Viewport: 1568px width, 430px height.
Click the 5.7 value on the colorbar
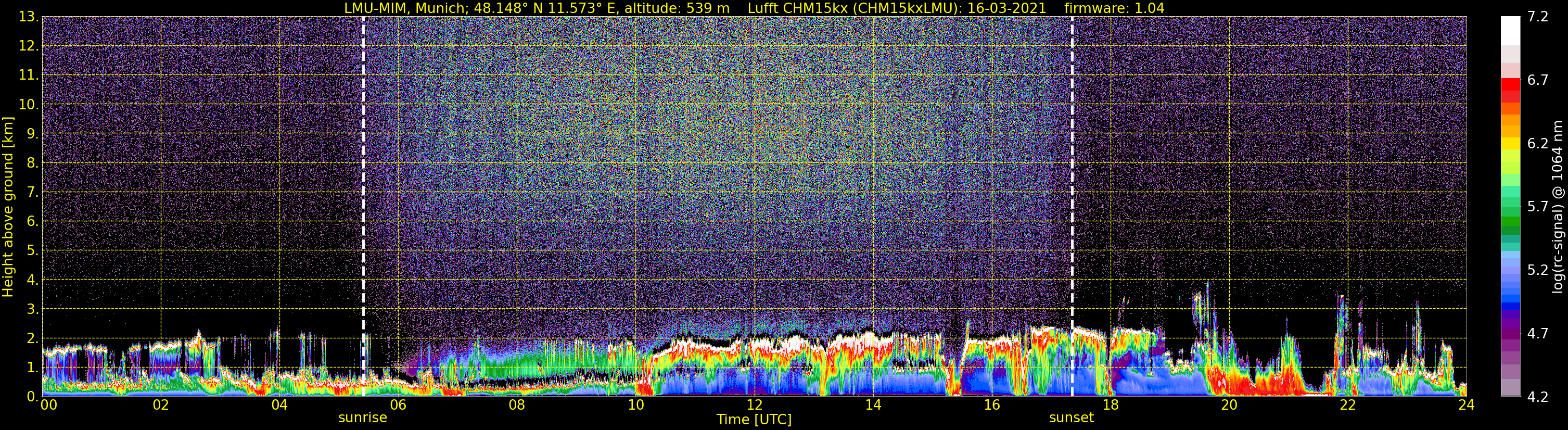coord(1538,207)
